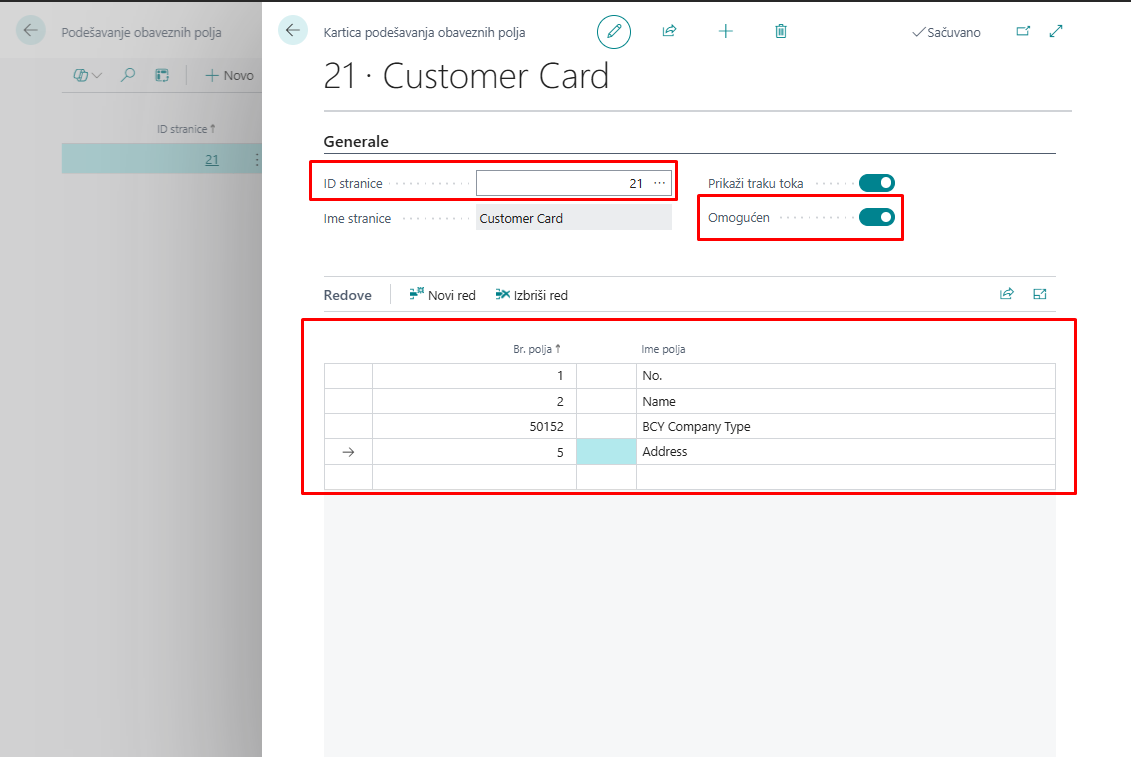Open the Redove menu
This screenshot has width=1131, height=757.
click(x=347, y=295)
